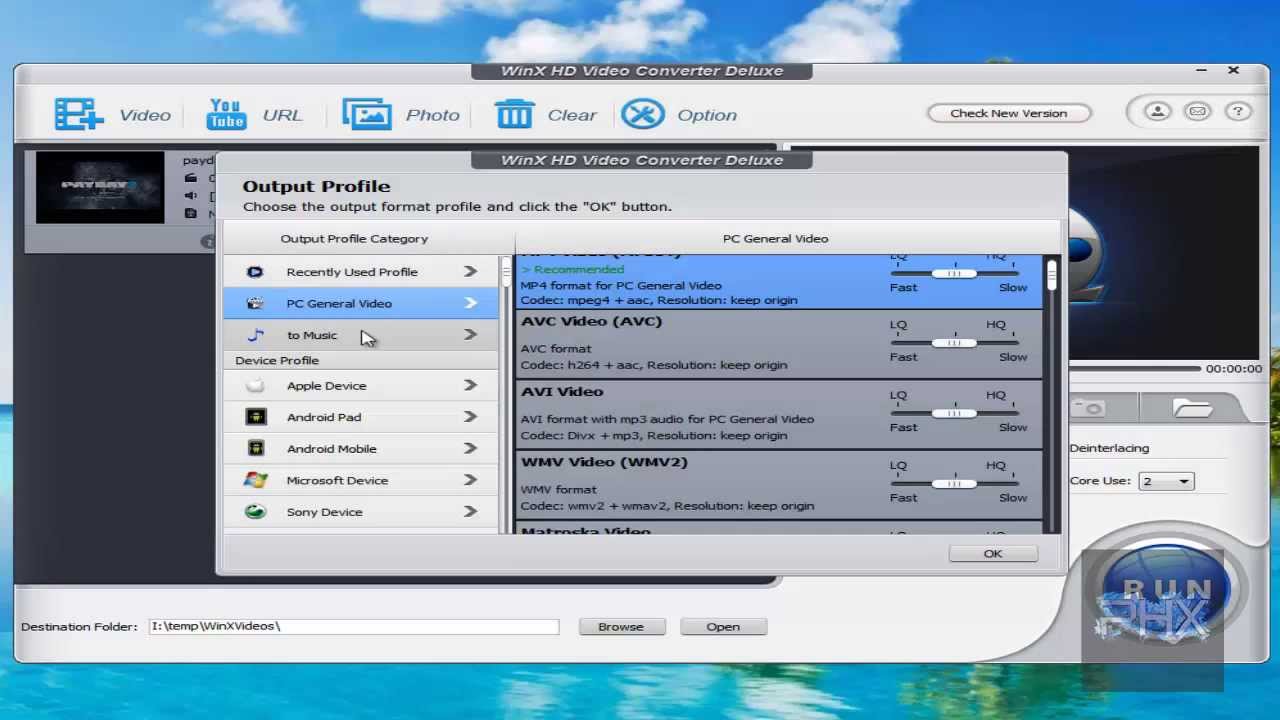Expand the Apple Device arrow
This screenshot has width=1280, height=720.
pos(470,386)
